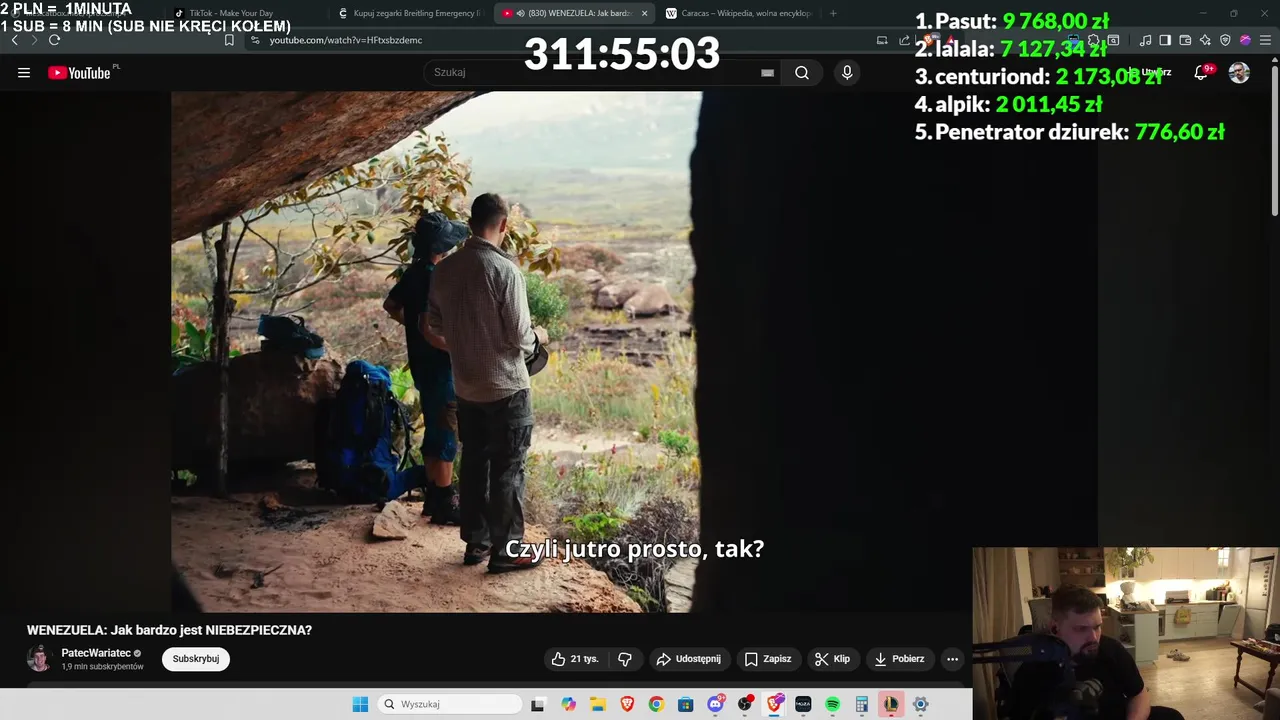Open PatecWariatec channel name link

96,653
